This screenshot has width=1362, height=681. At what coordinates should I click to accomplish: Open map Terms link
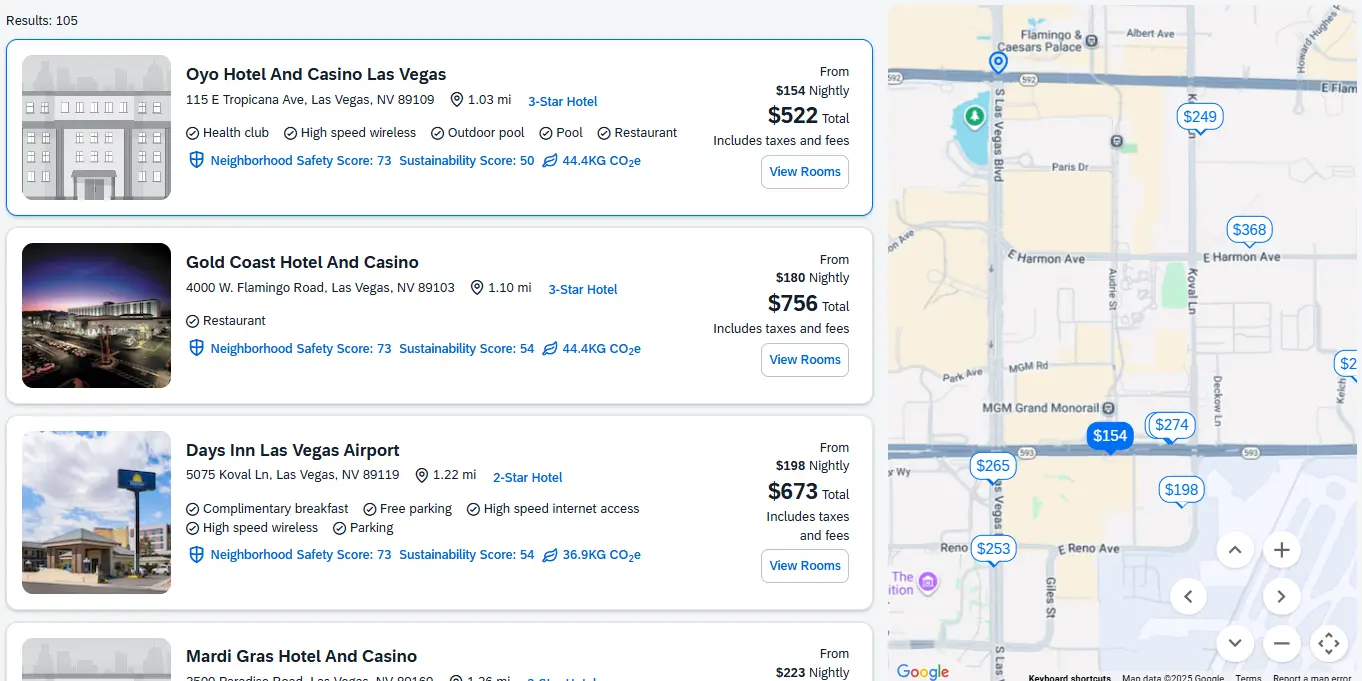[1248, 677]
